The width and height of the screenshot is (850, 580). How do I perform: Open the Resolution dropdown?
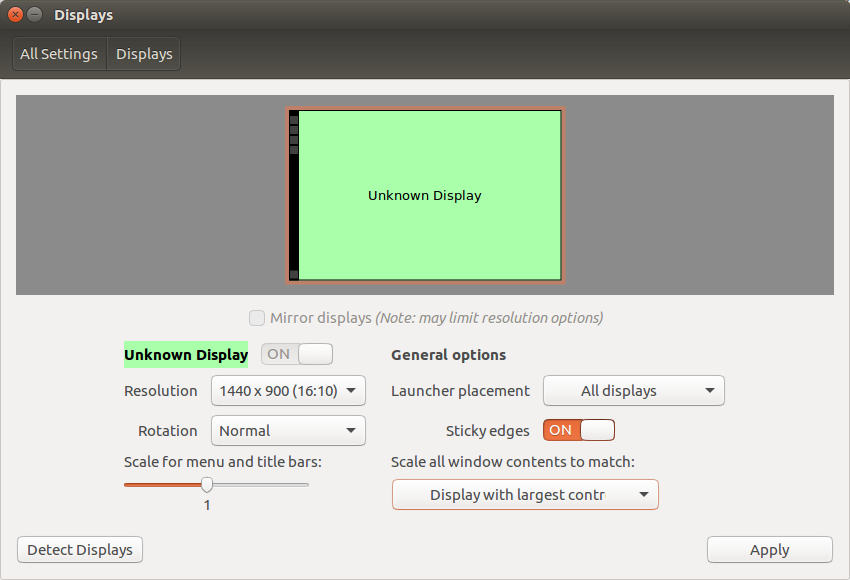288,390
